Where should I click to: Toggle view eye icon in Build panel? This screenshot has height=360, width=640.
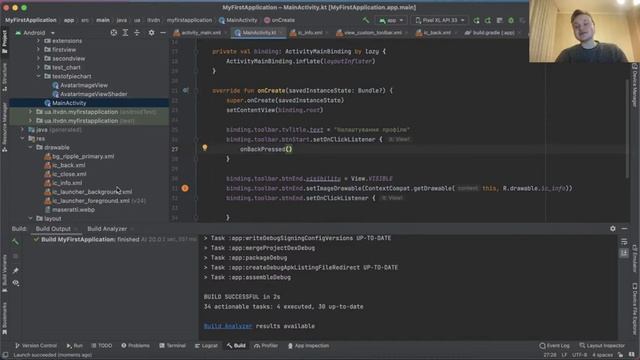(x=16, y=282)
